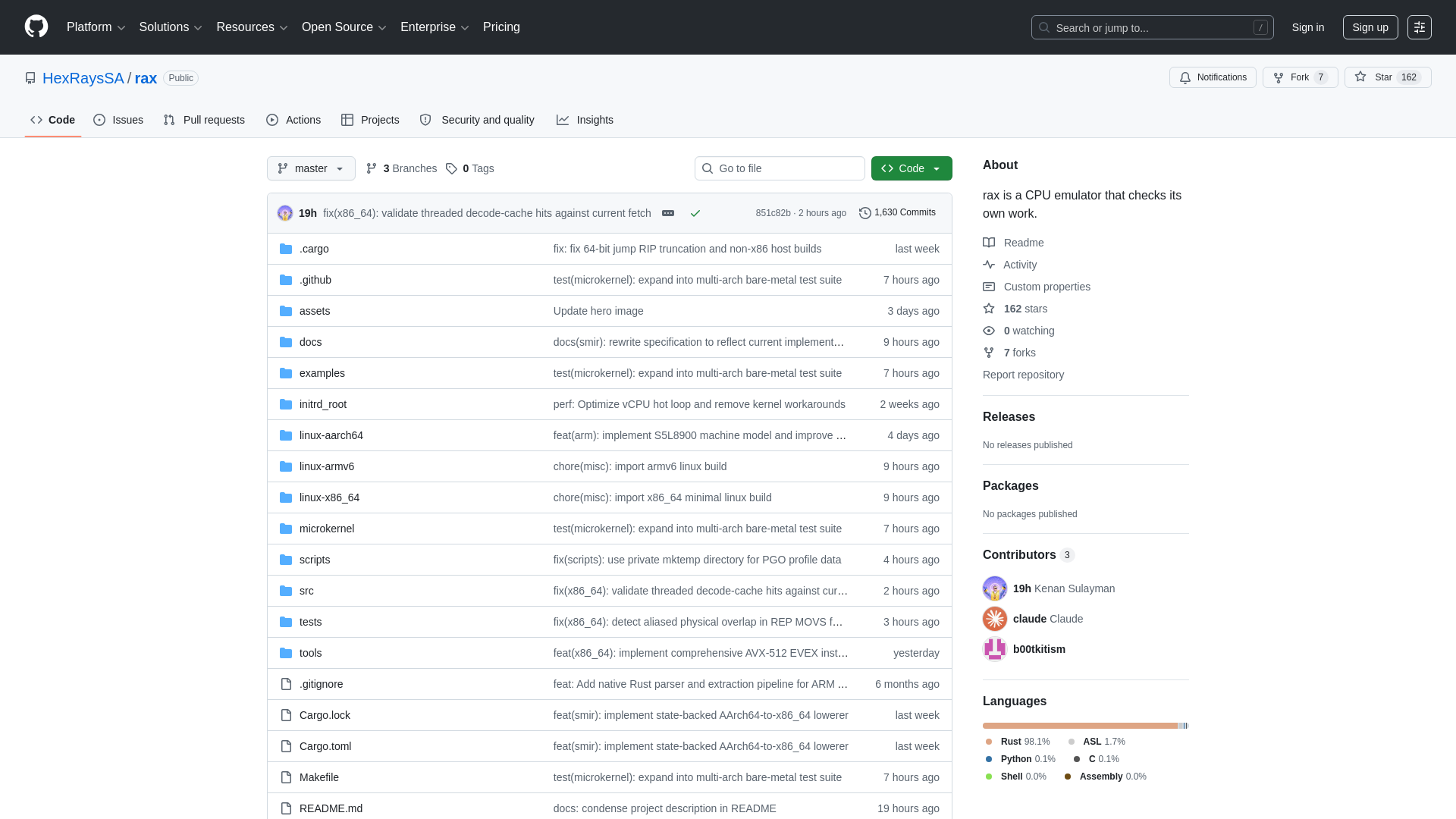Click the .cargo folder icon
Screen dimensions: 1456x819
coord(286,249)
